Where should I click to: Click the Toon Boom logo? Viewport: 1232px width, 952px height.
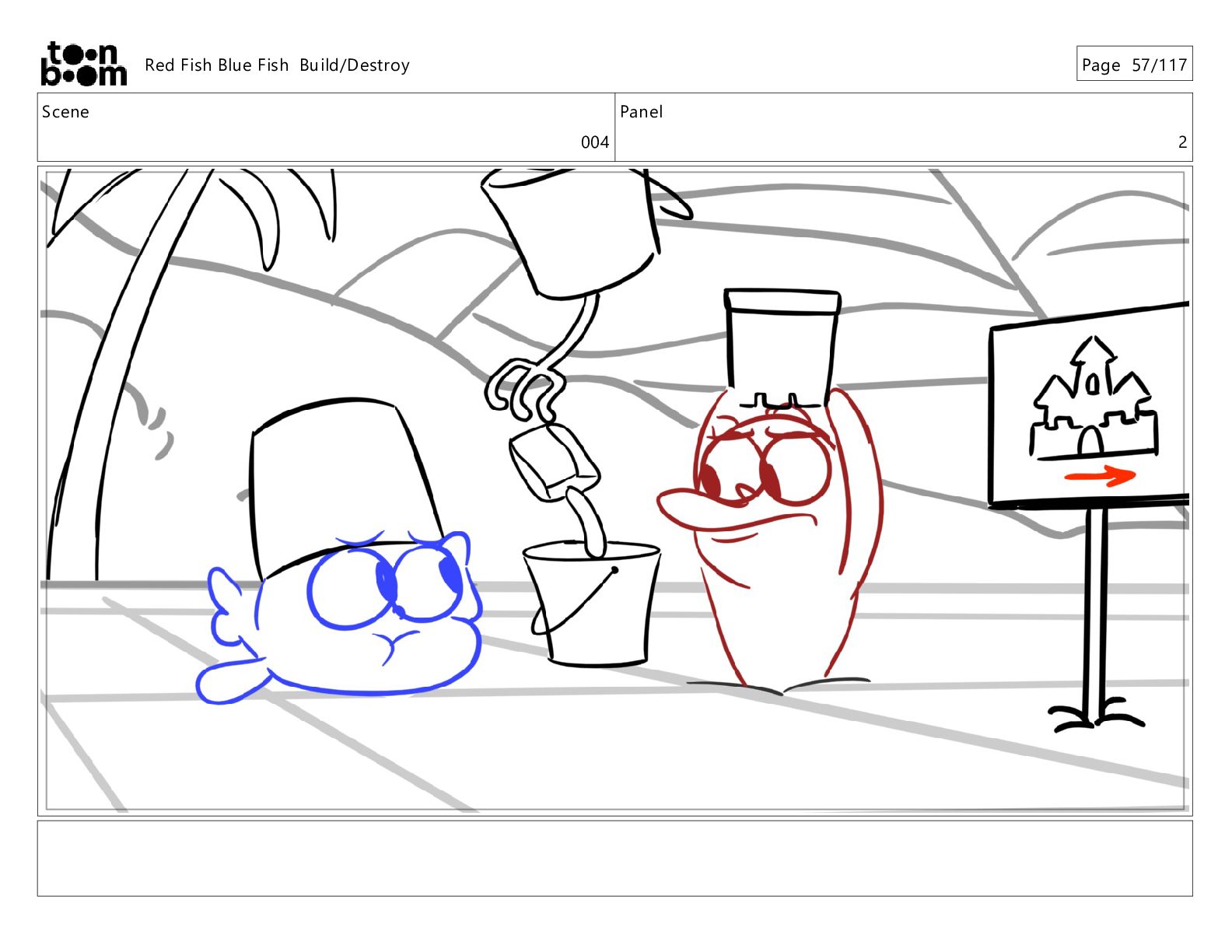click(x=83, y=64)
